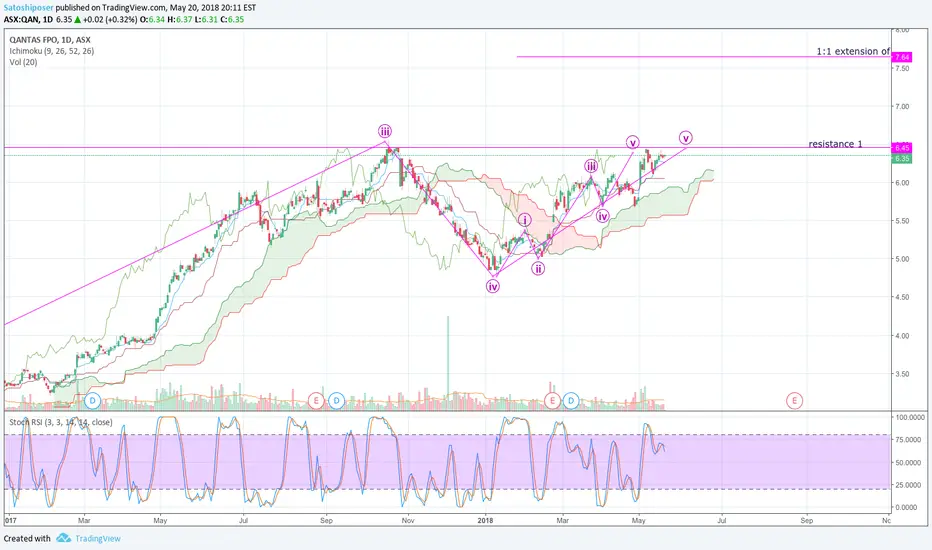The width and height of the screenshot is (932, 550).
Task: Click the 'Created with' footer text
Action: coord(27,538)
